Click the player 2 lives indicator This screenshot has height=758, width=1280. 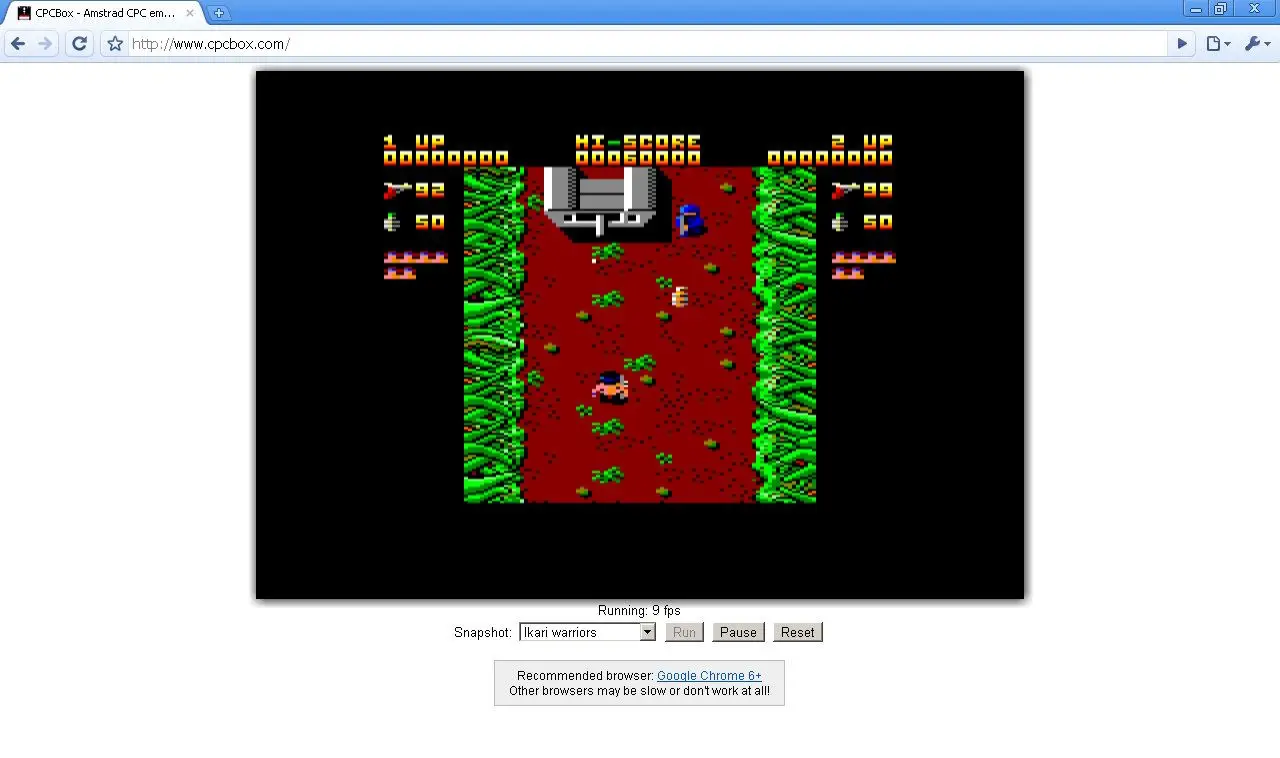(x=864, y=265)
